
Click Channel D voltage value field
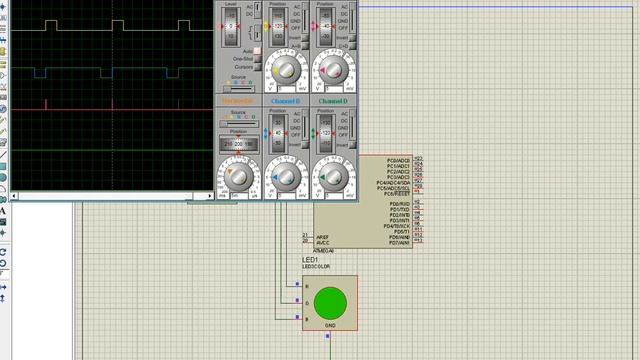333,196
